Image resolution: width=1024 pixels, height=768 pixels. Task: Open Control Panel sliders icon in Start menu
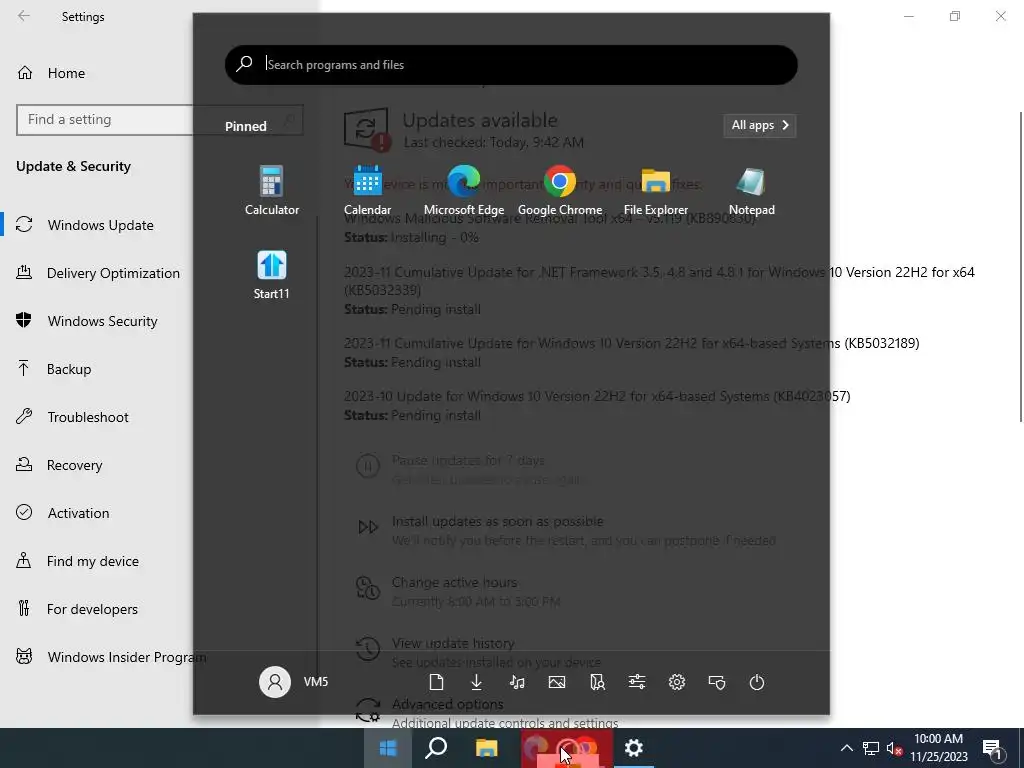point(637,682)
